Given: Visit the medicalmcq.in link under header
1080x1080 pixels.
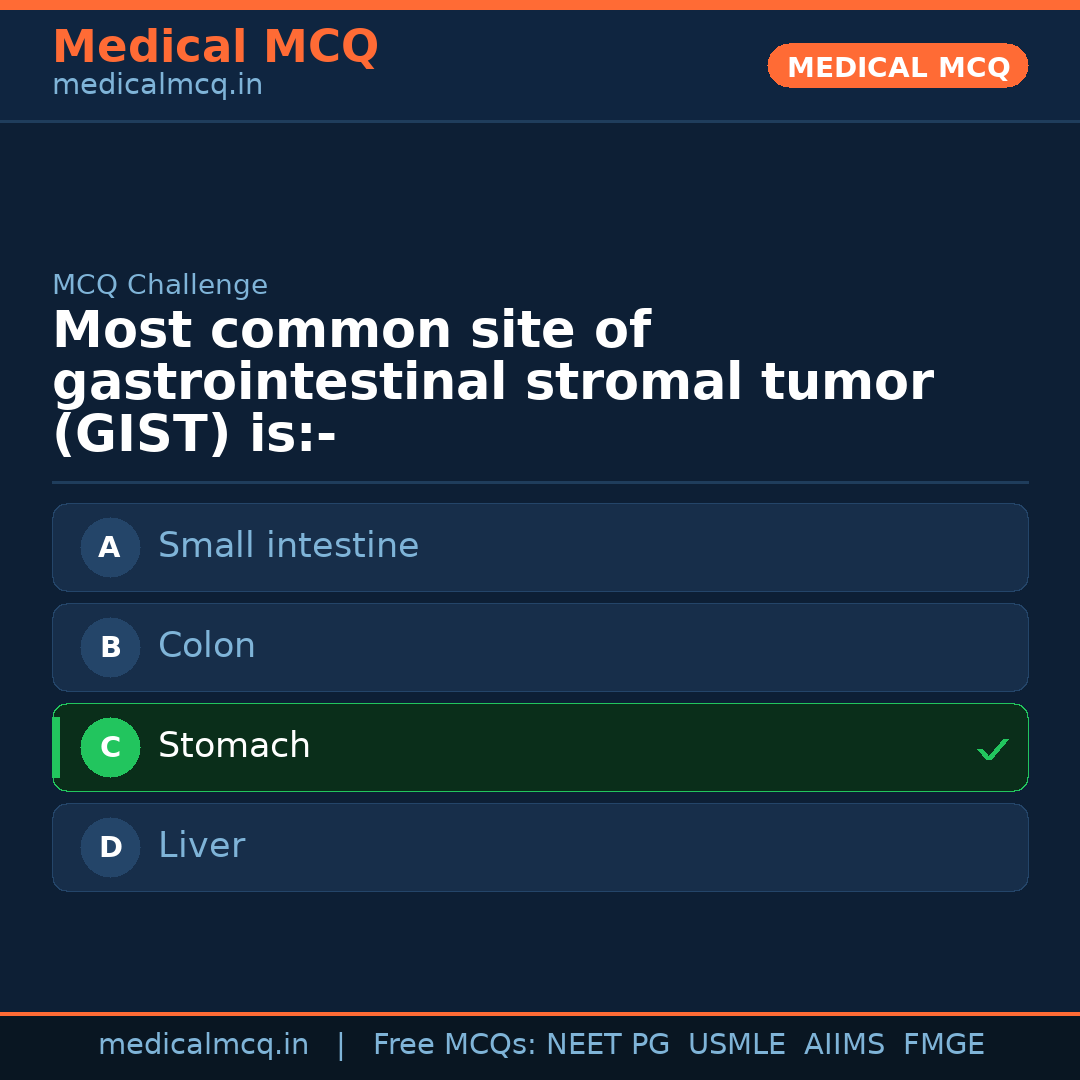Looking at the screenshot, I should point(157,86).
